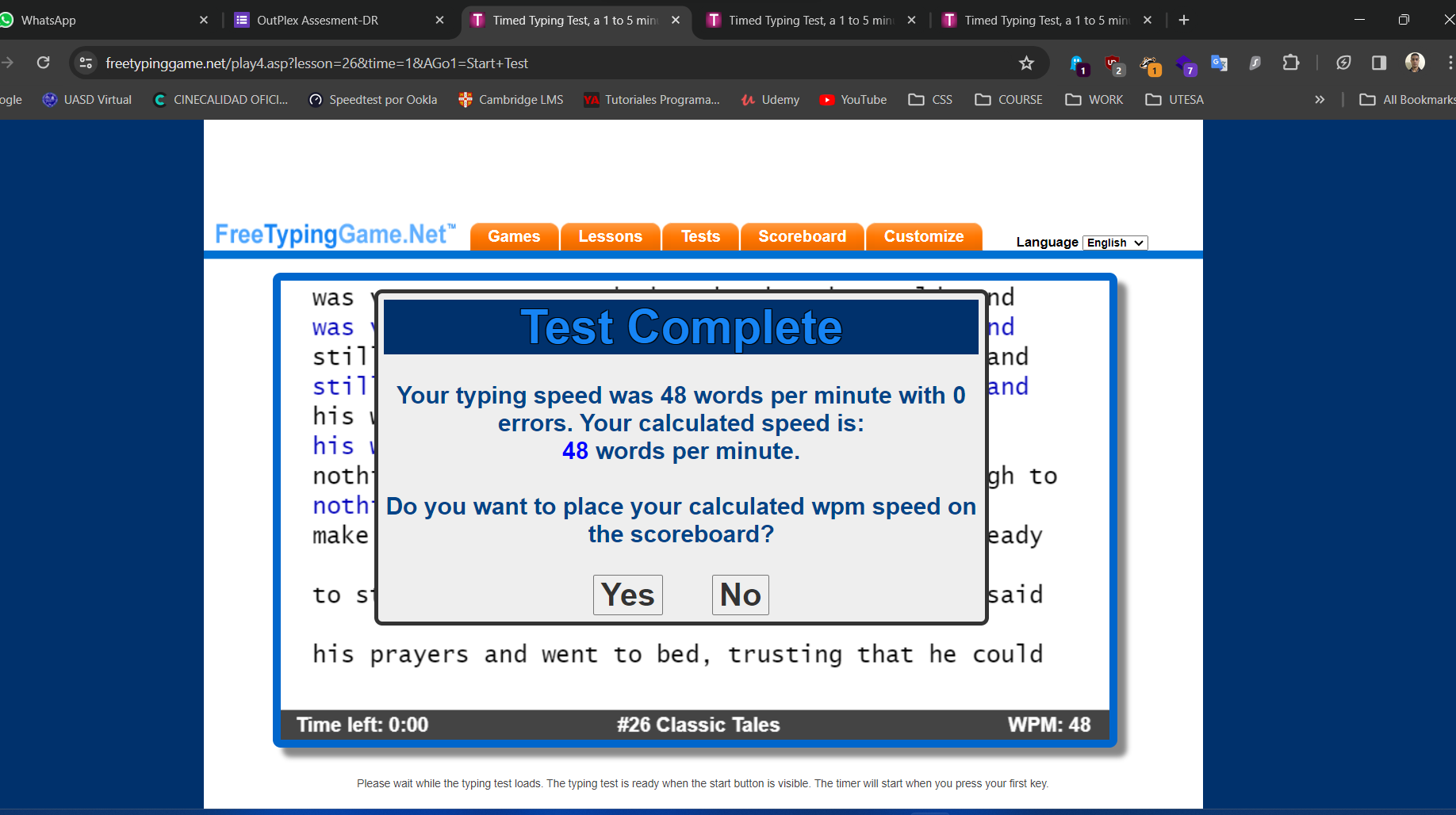The width and height of the screenshot is (1456, 815).
Task: Click the '#26 Classic Tales' lesson title
Action: (x=699, y=725)
